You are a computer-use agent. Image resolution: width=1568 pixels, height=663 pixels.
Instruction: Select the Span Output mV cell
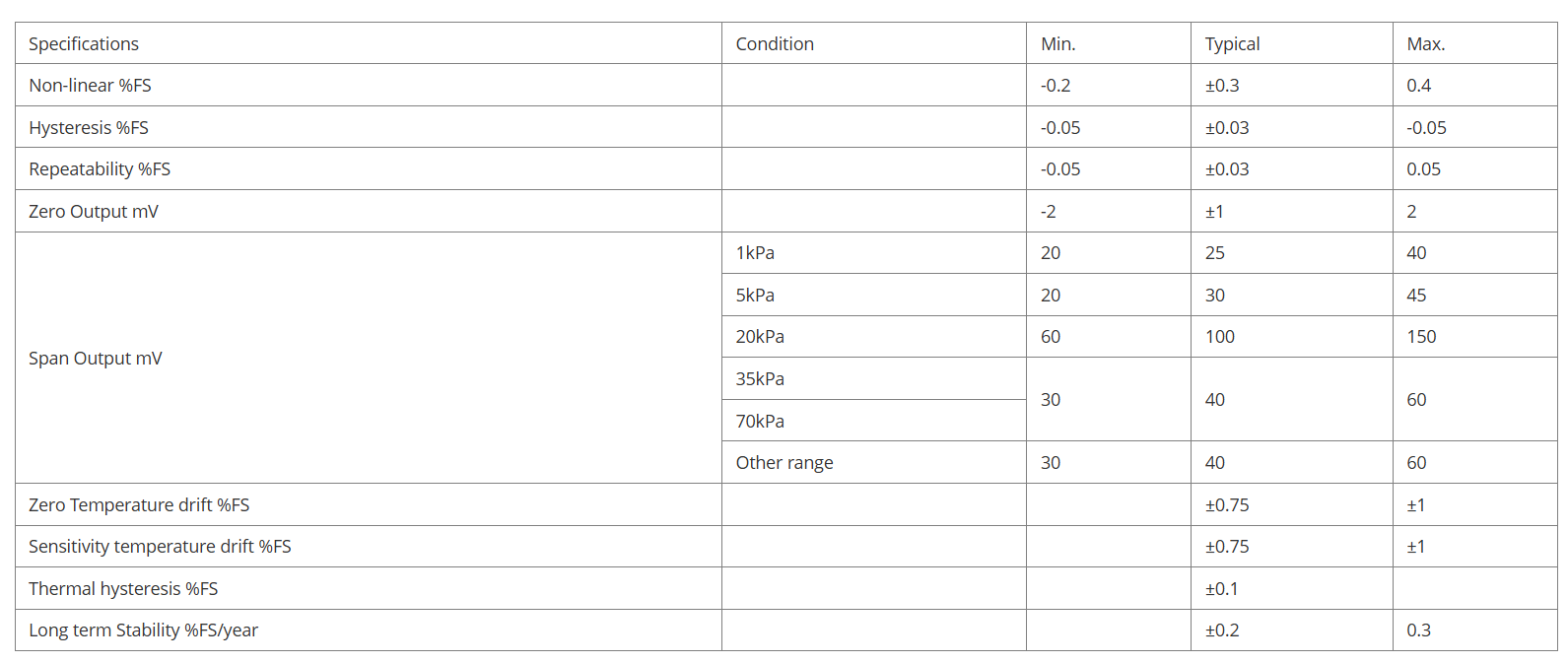96,359
